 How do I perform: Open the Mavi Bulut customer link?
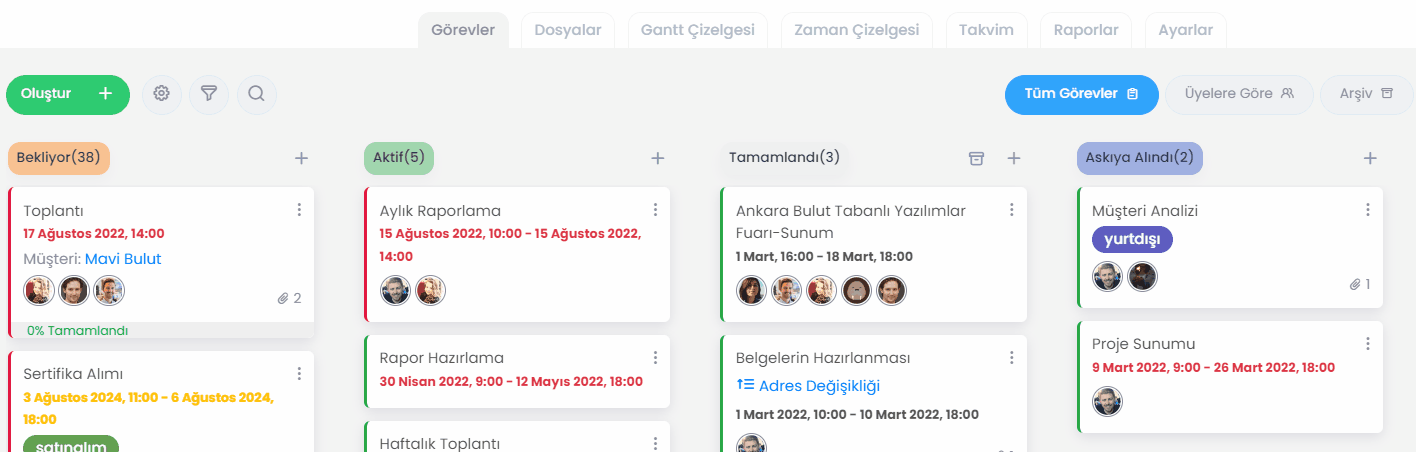(123, 259)
